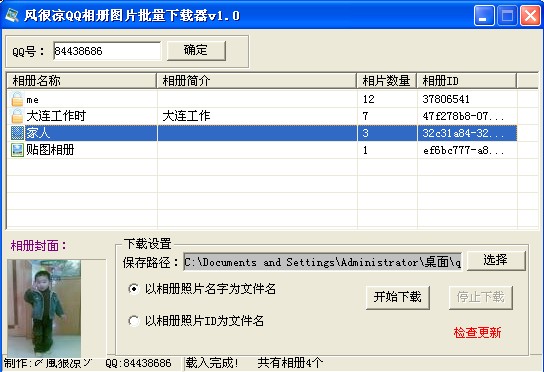Select the 以相册照片ID为文件名 radio option
This screenshot has width=544, height=372.
(x=134, y=321)
